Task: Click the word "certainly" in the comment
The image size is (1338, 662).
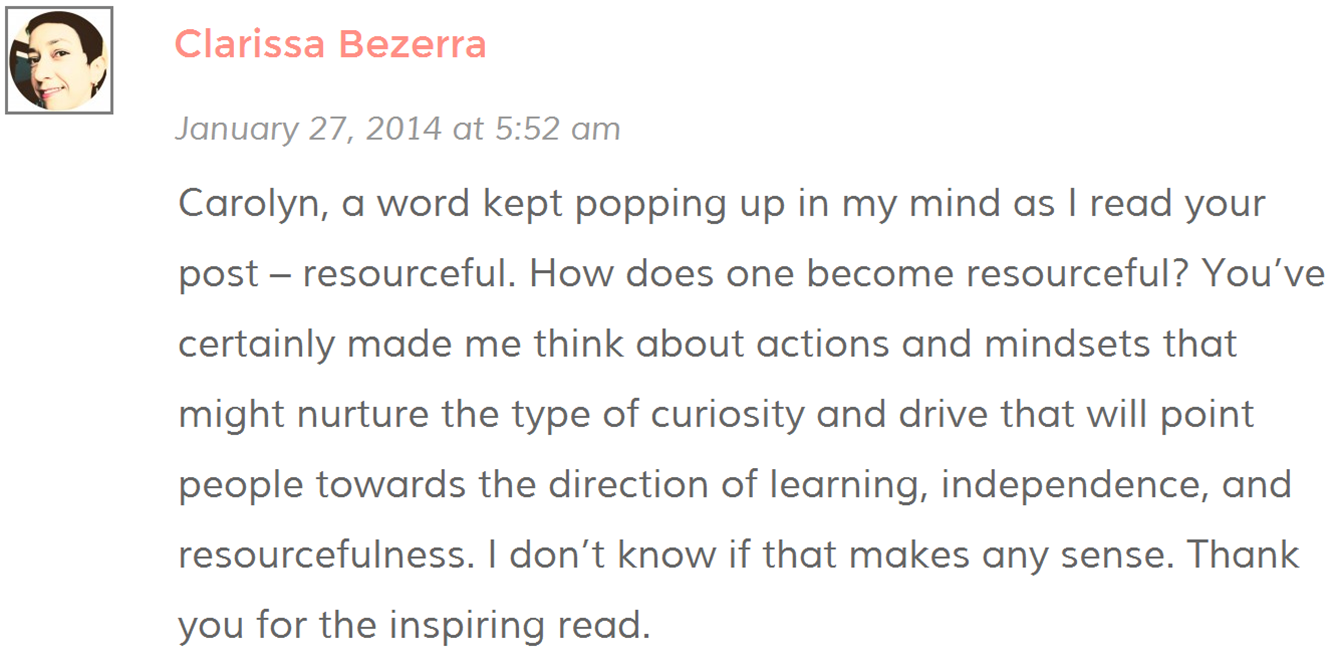Action: click(x=257, y=344)
